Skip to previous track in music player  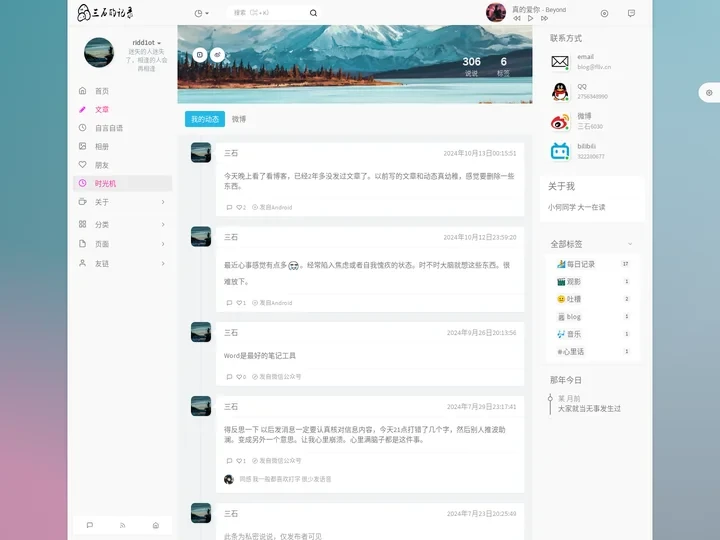pyautogui.click(x=517, y=18)
